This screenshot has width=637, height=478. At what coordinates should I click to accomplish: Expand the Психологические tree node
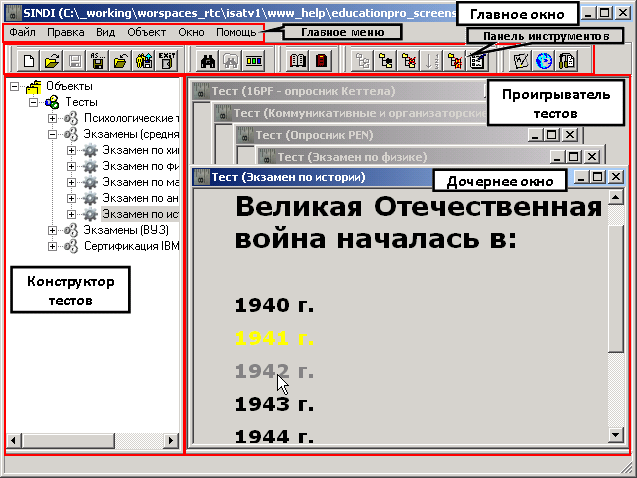tap(53, 119)
